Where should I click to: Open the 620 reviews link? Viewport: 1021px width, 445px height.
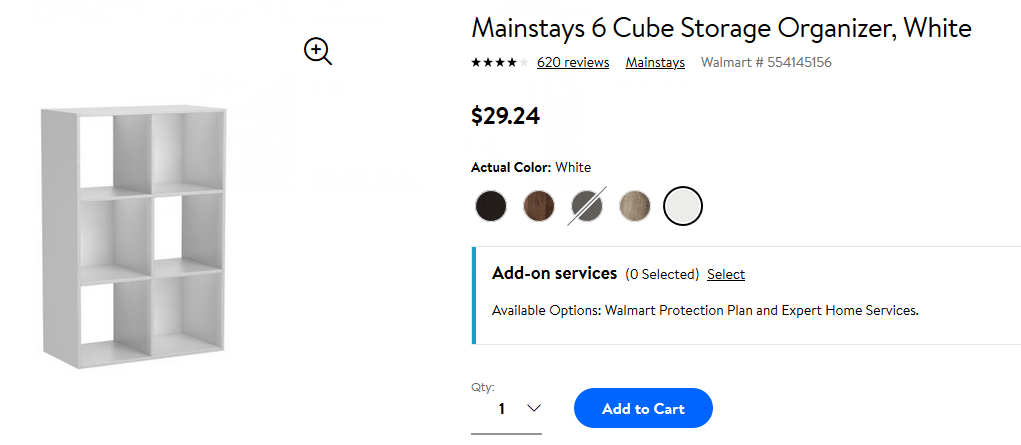pyautogui.click(x=573, y=63)
